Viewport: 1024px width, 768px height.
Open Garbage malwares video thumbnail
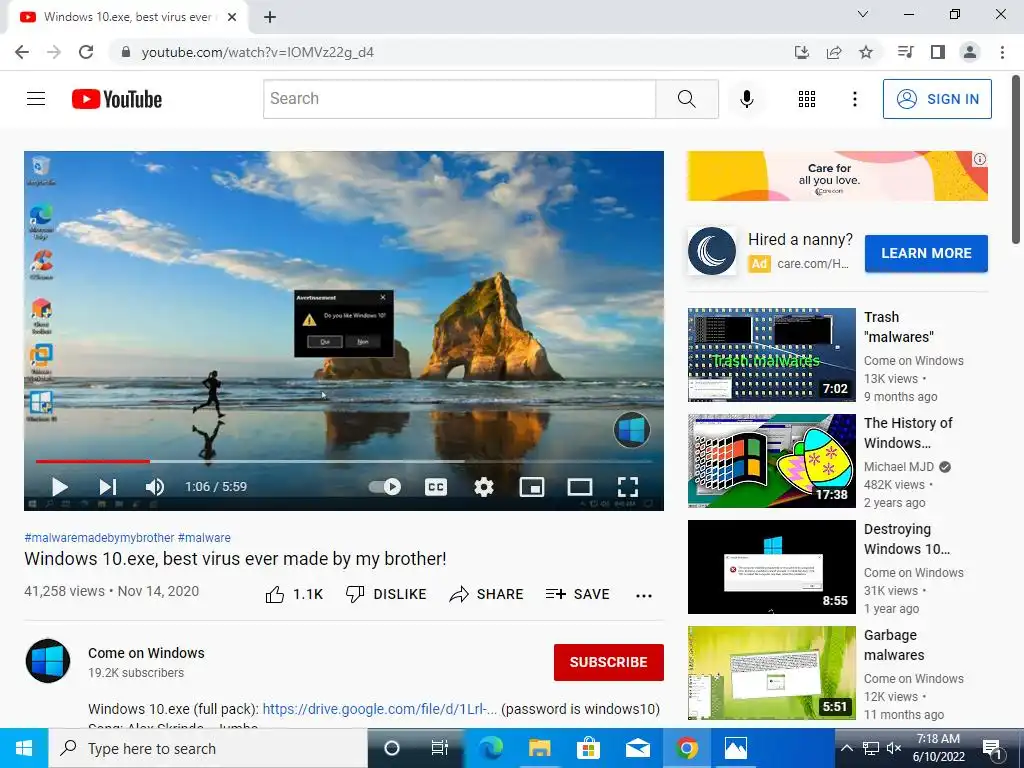pos(771,673)
